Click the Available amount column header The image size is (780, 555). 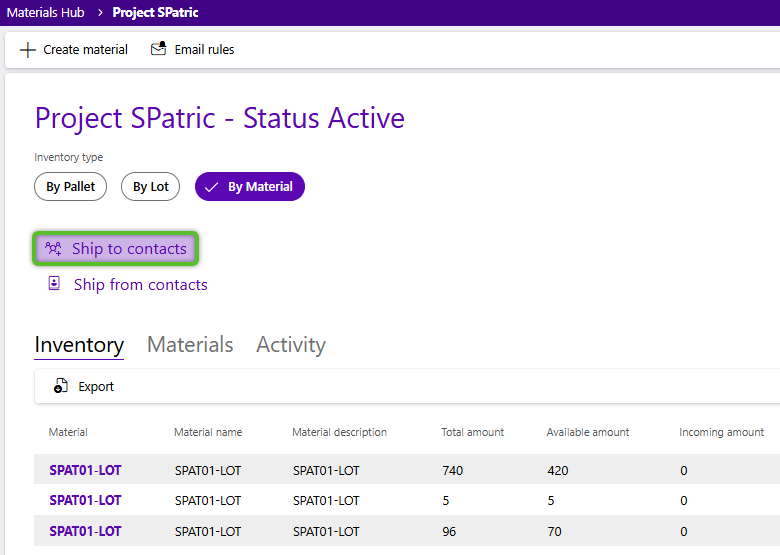pos(587,433)
